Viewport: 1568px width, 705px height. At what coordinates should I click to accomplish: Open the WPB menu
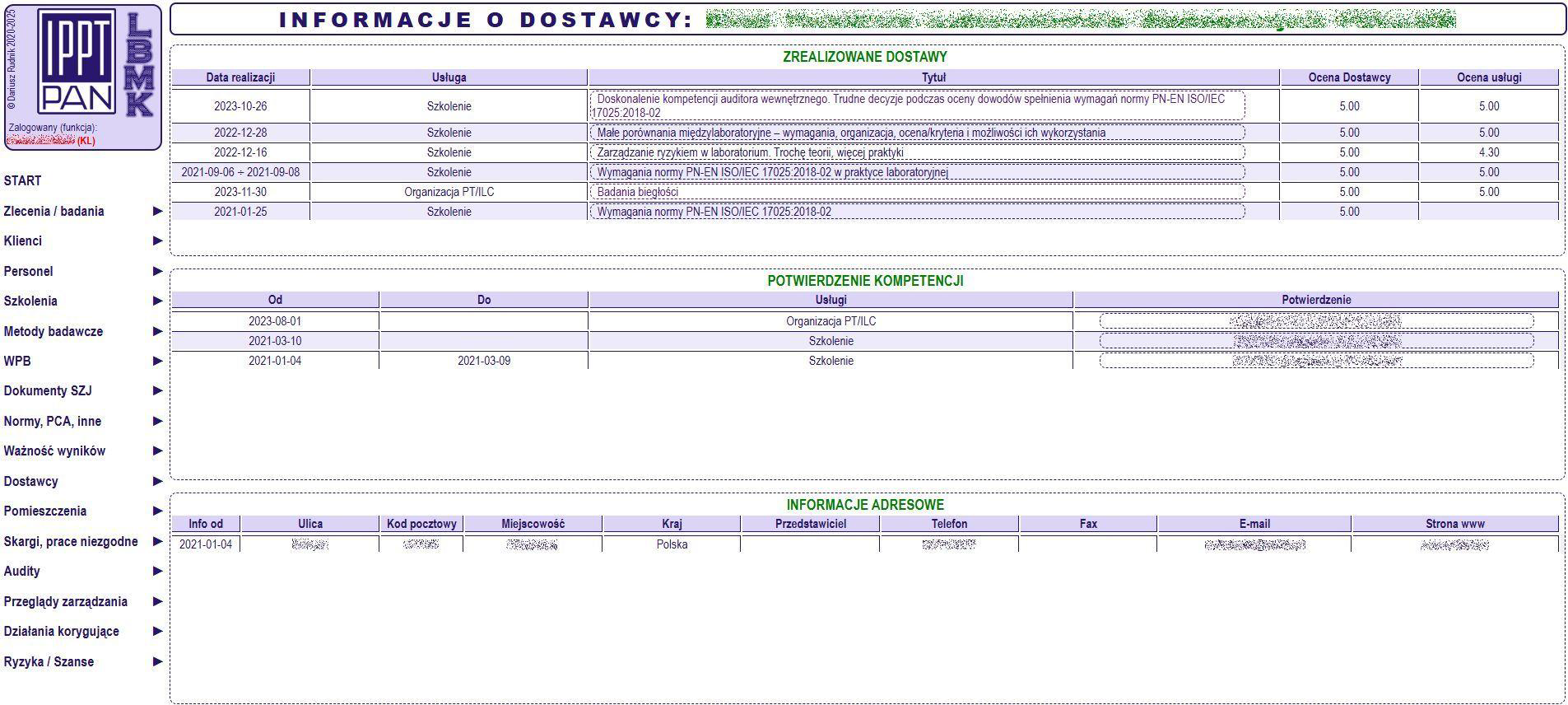(16, 362)
